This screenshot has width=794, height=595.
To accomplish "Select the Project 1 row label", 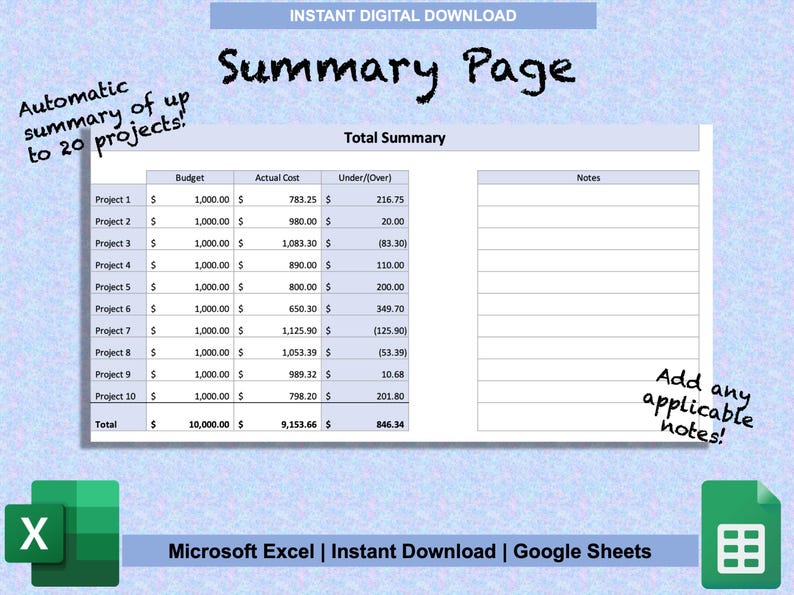I will (118, 195).
